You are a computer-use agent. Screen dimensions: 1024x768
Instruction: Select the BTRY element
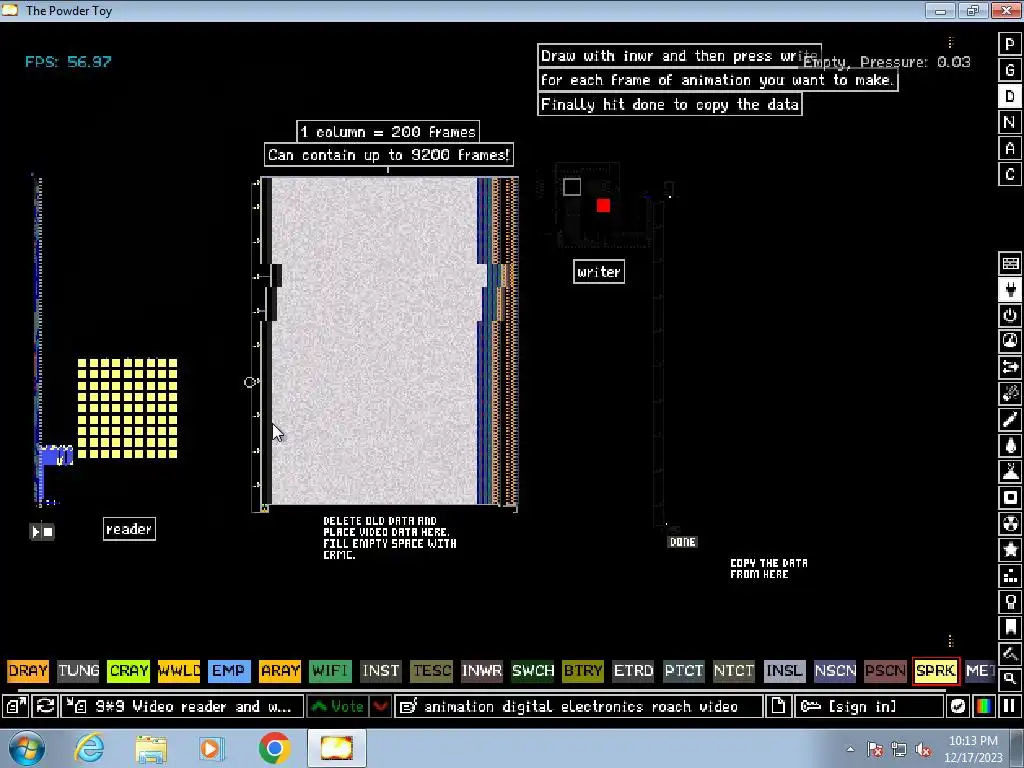(583, 671)
